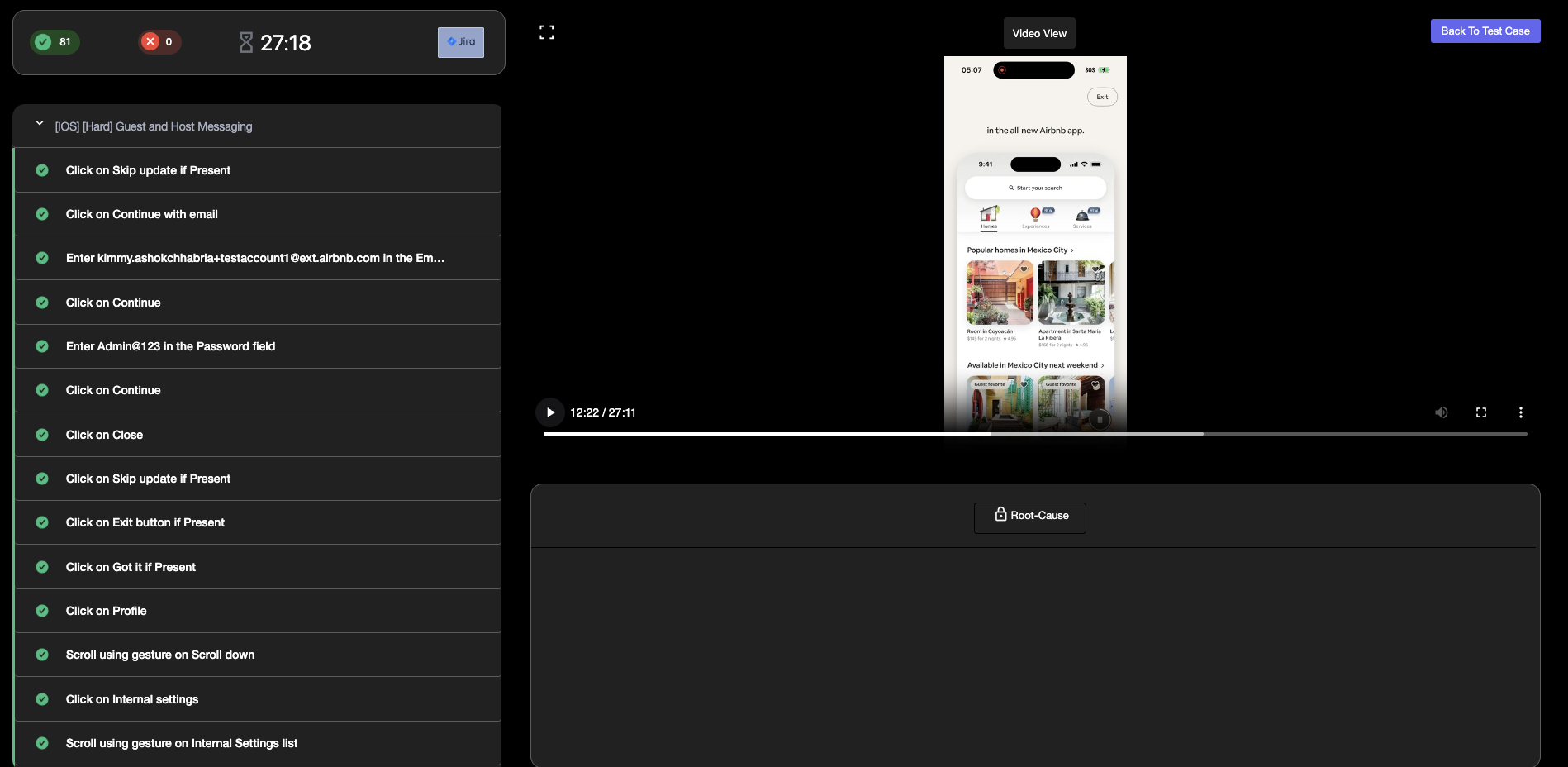Click the red failed count icon

pos(150,41)
